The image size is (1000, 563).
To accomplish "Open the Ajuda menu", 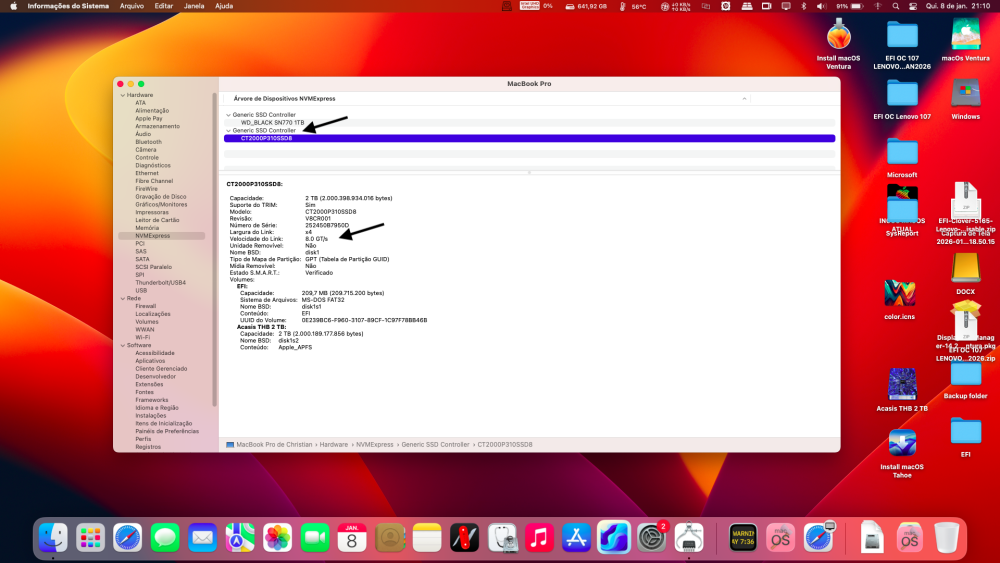I will [x=224, y=6].
